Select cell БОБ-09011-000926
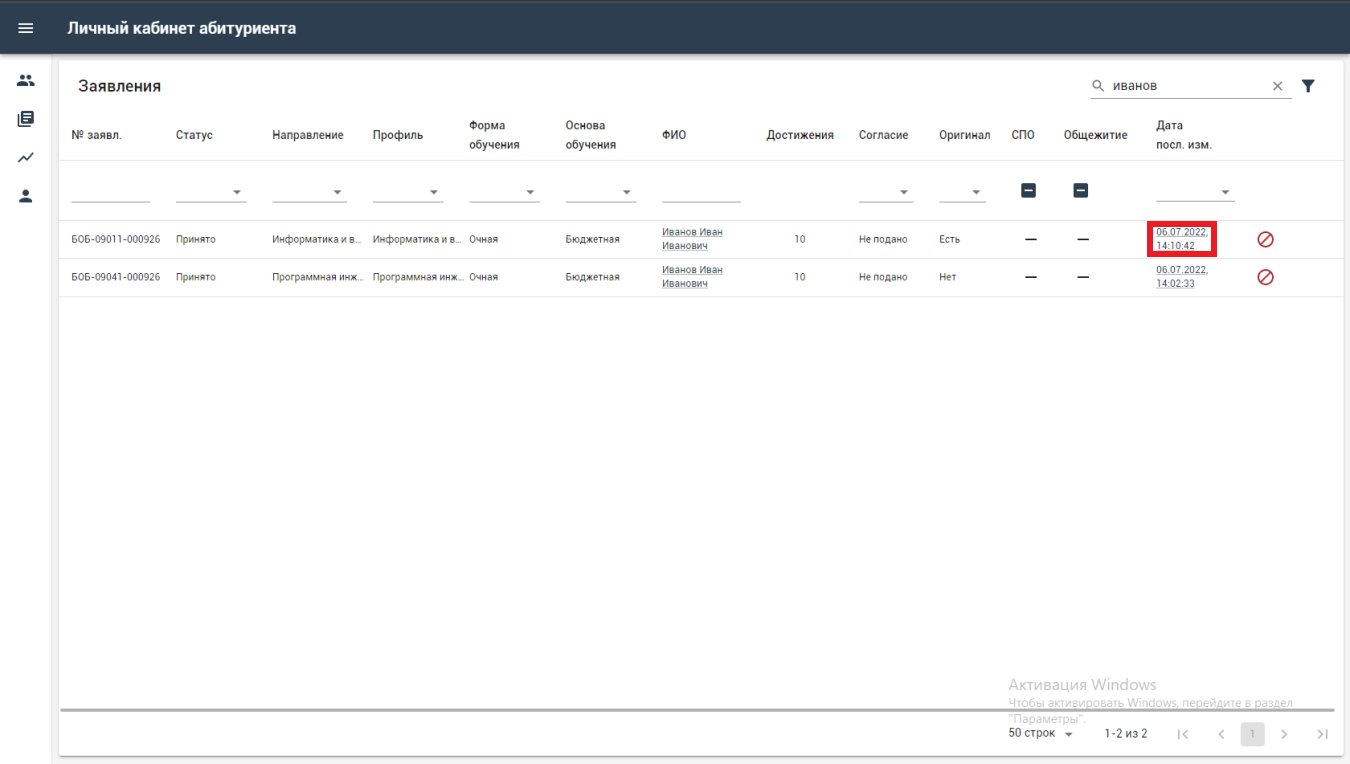This screenshot has height=764, width=1350. point(116,239)
